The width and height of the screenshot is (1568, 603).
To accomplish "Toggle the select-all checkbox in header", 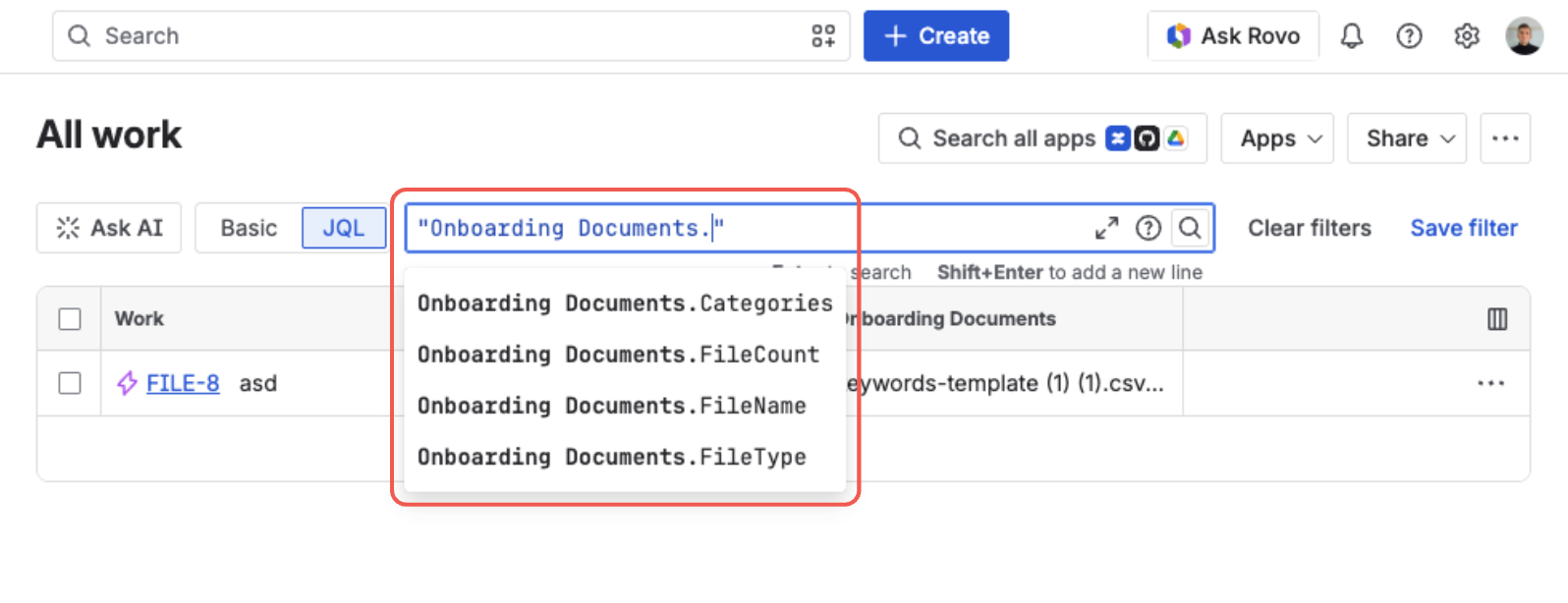I will click(x=70, y=319).
